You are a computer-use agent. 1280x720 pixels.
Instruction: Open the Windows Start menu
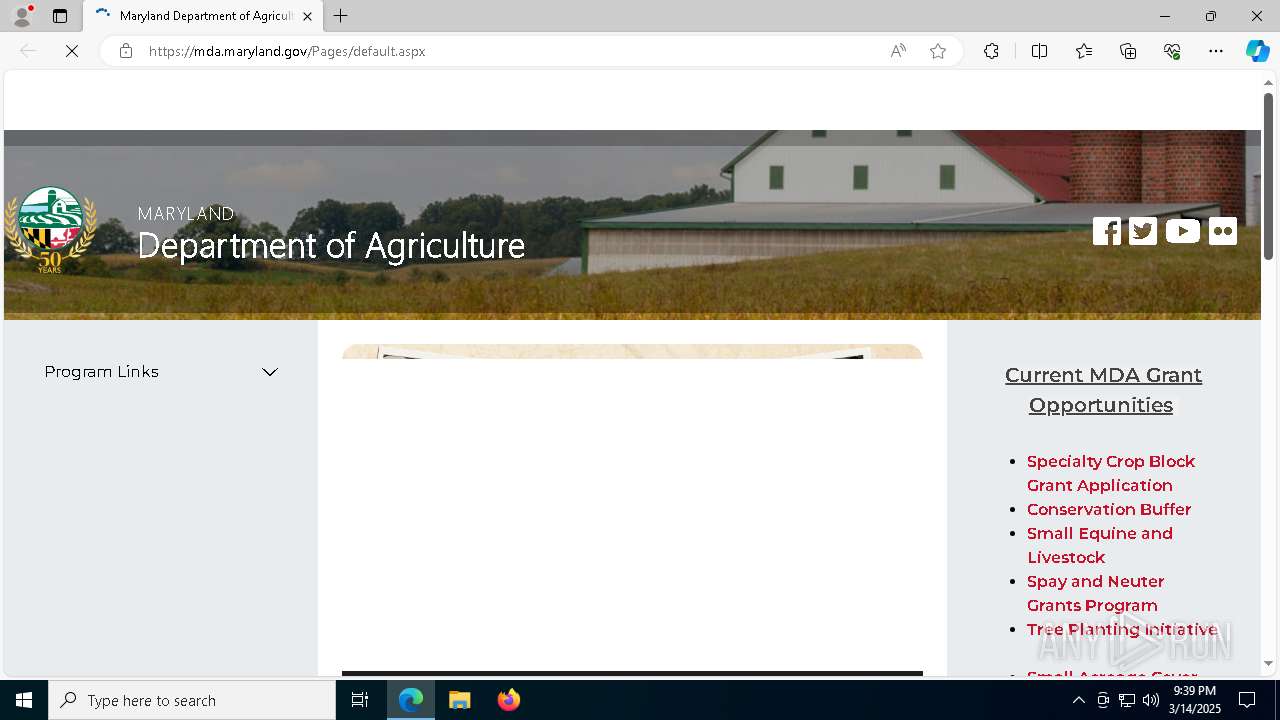[24, 700]
